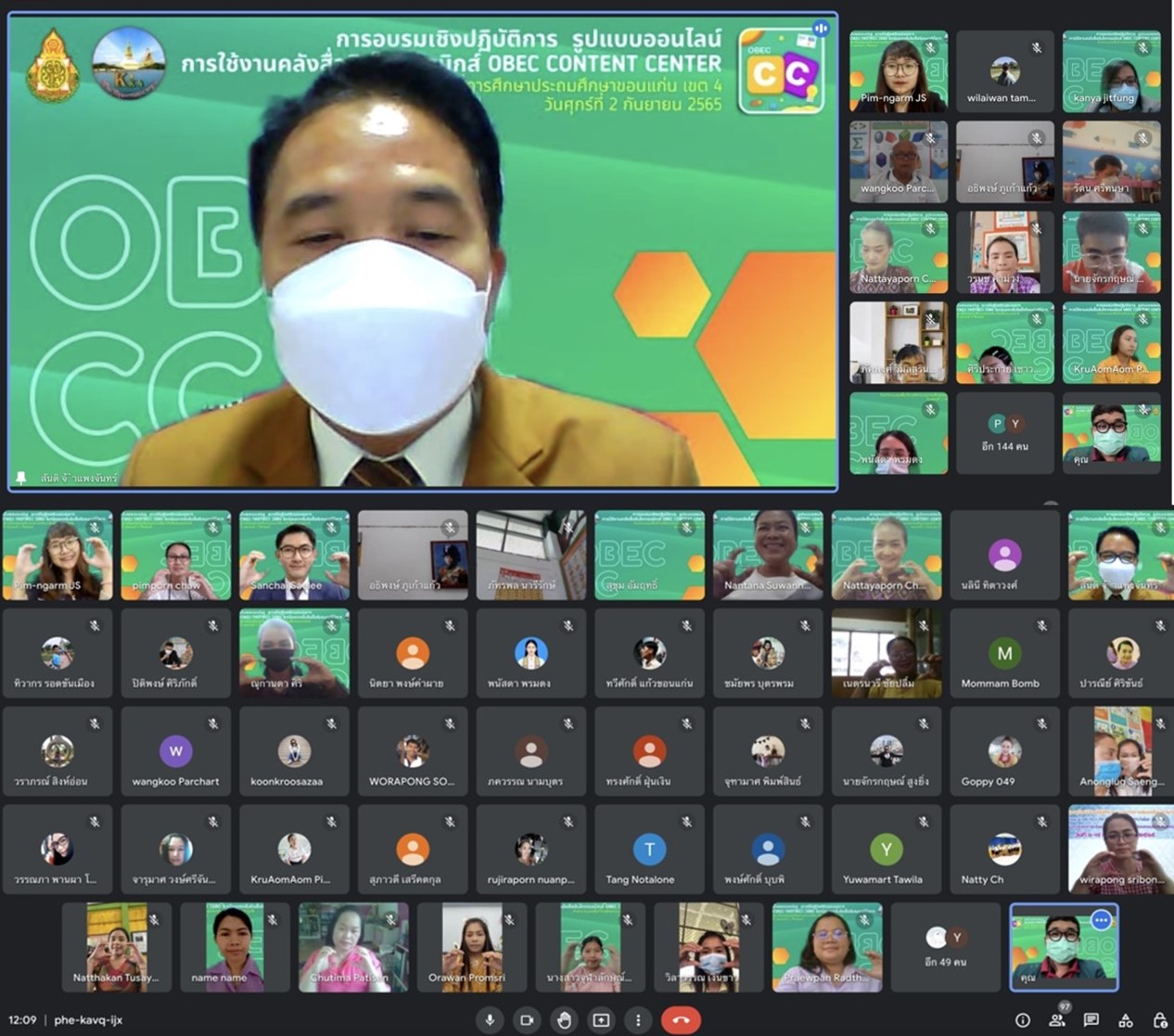Screen dimensions: 1174x1036
Task: Open blue three-dot options on your tile
Action: (x=1101, y=920)
